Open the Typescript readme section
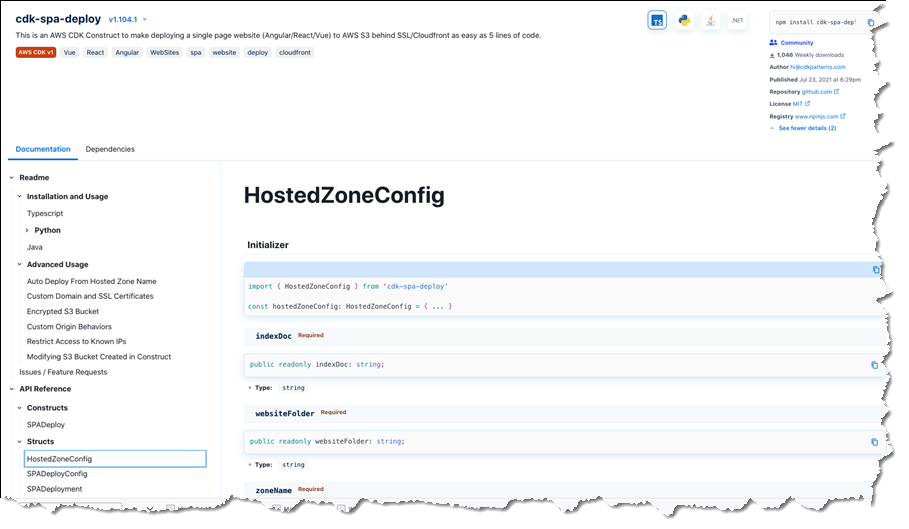Screen dimensions: 909x529 [45, 214]
